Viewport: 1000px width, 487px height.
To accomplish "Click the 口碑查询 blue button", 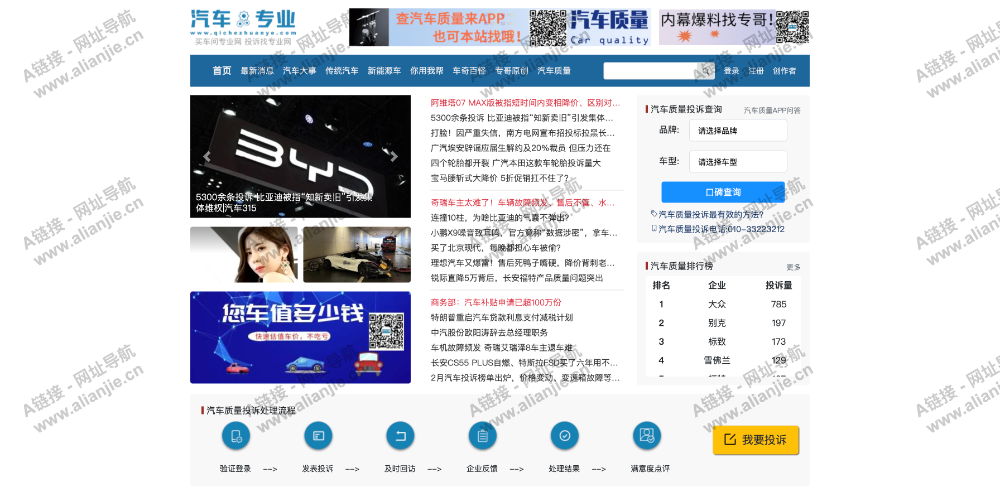I will point(723,192).
